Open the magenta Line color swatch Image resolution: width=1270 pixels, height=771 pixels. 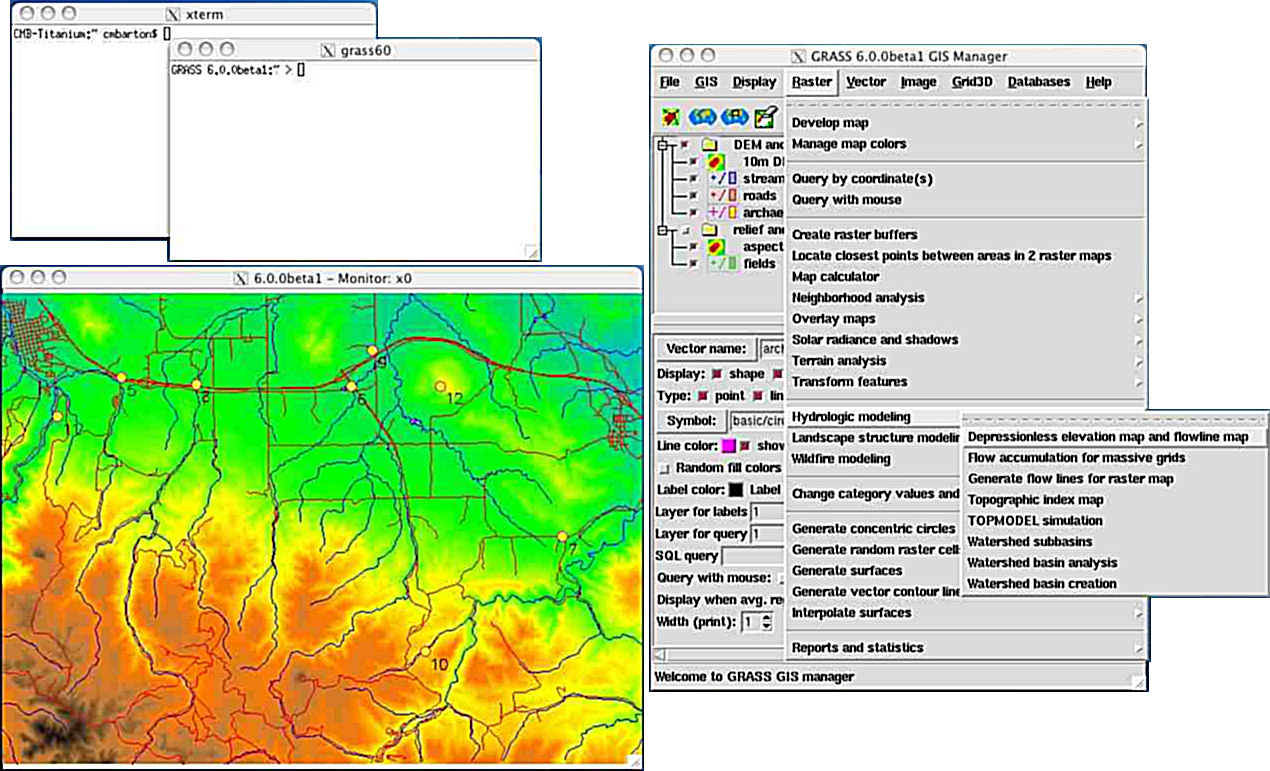coord(728,446)
